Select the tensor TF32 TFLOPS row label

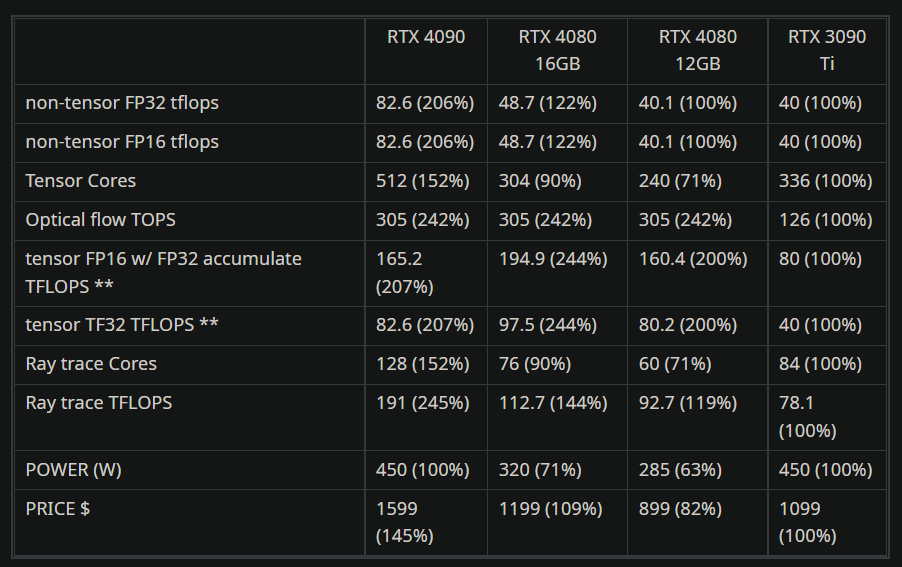pos(122,325)
